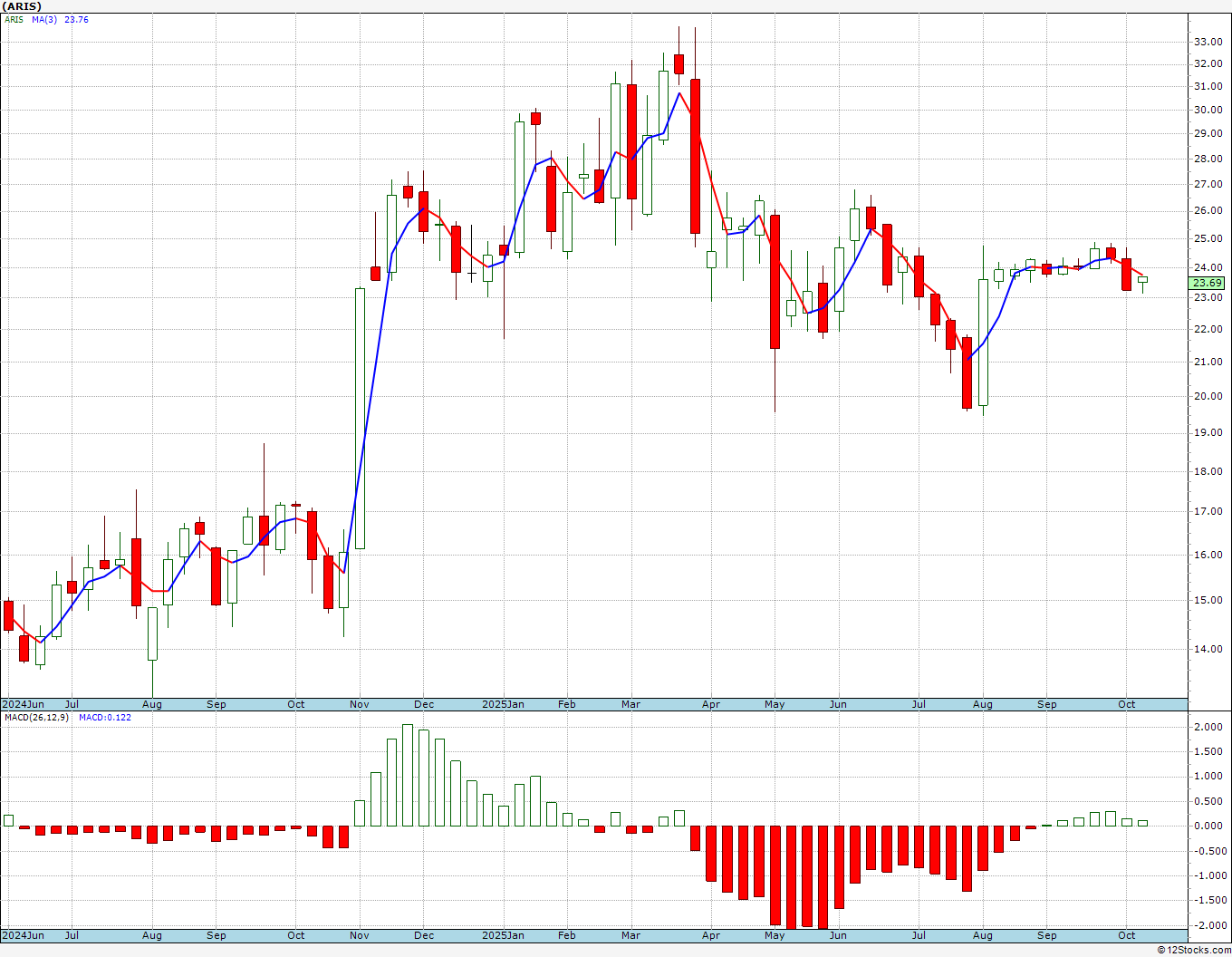
Task: Select the 33.00 price axis label
Action: pyautogui.click(x=1208, y=42)
